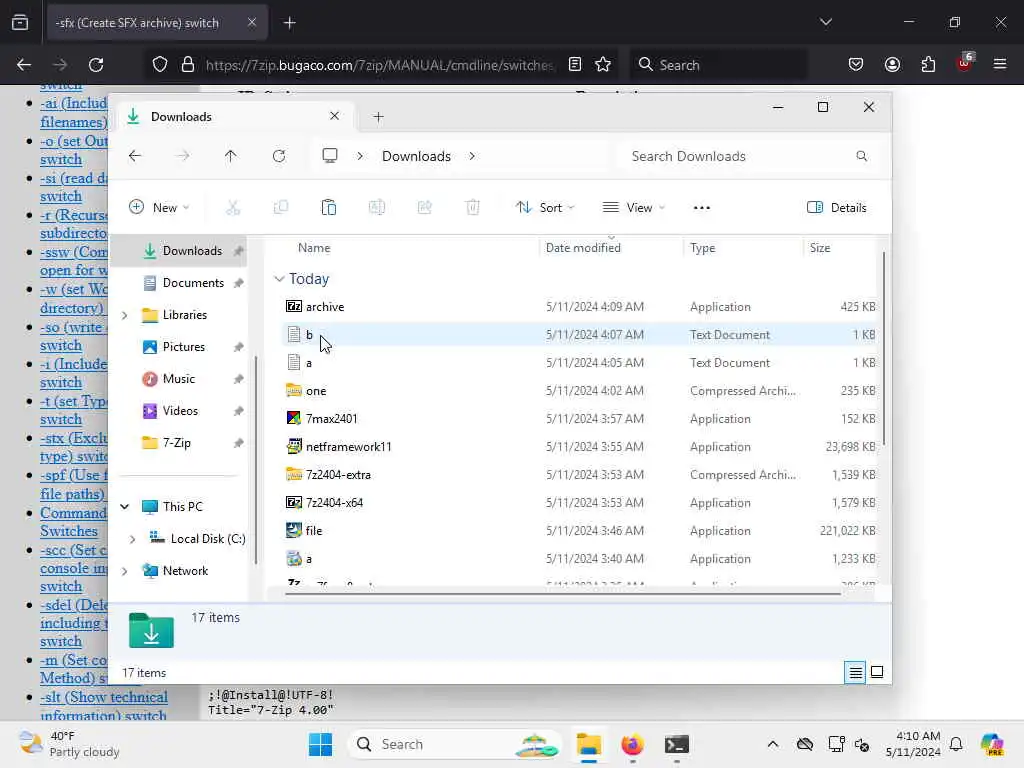Go back in the Firefox browser

[x=24, y=65]
